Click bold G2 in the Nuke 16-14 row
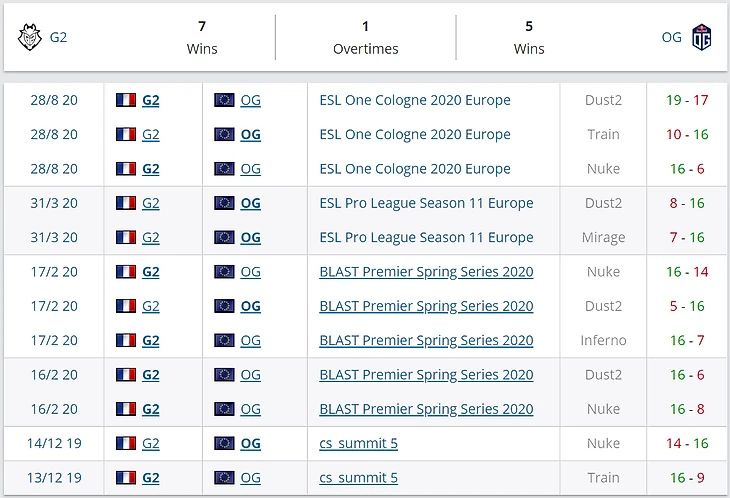Image resolution: width=730 pixels, height=498 pixels. pyautogui.click(x=151, y=271)
